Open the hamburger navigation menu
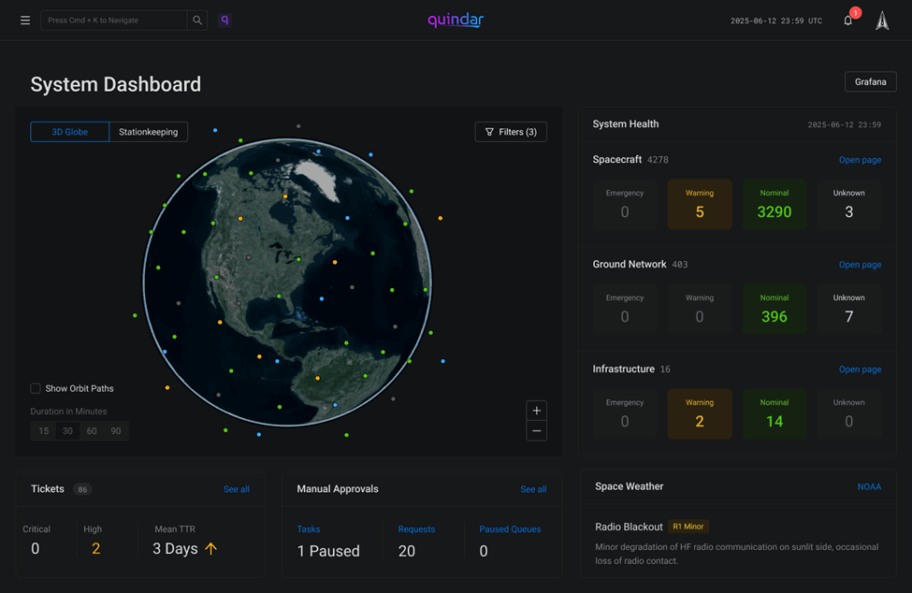Image resolution: width=912 pixels, height=593 pixels. coord(25,19)
